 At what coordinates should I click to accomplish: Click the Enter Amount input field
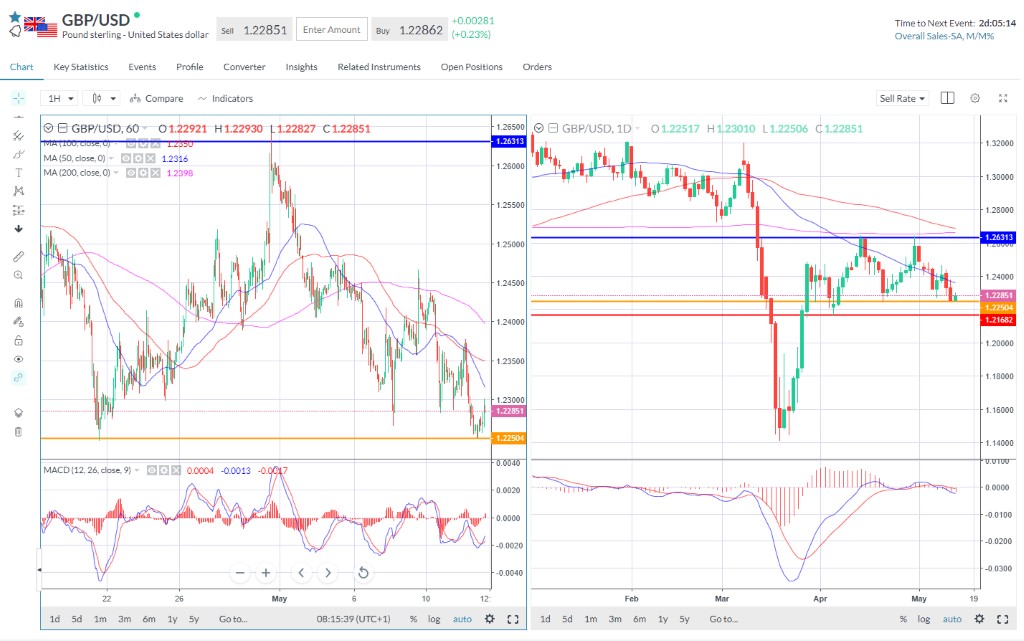[x=331, y=30]
